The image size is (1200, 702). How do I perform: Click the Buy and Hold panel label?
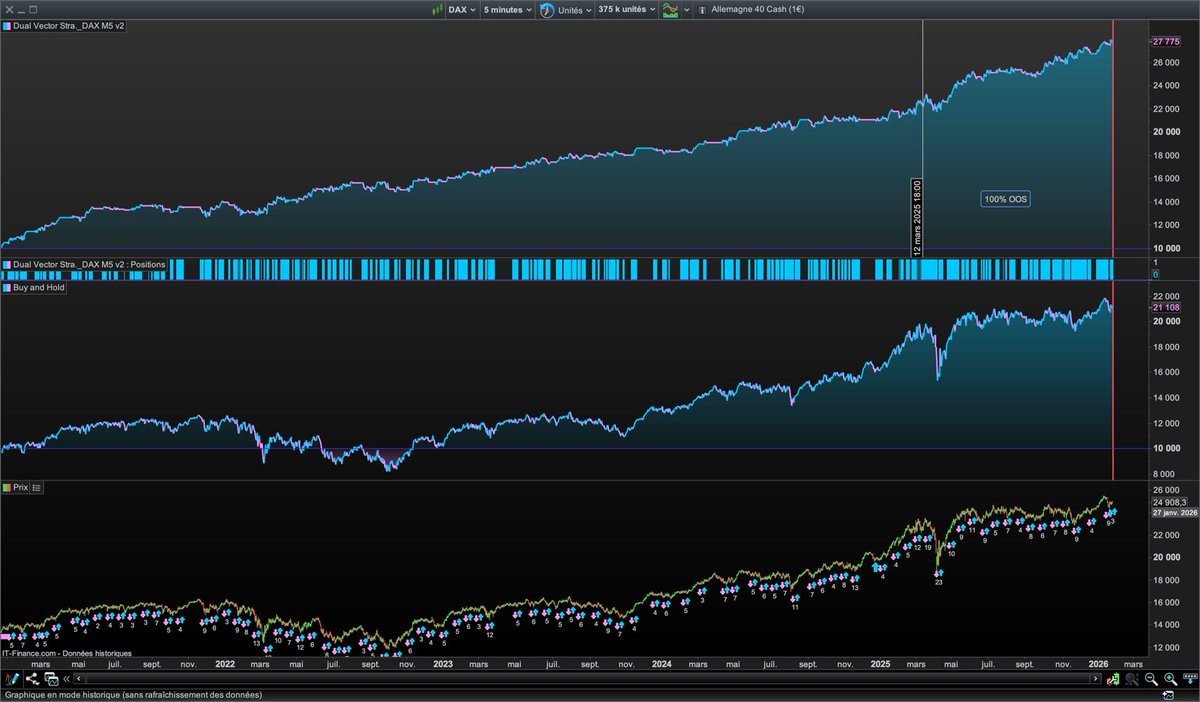(x=39, y=287)
